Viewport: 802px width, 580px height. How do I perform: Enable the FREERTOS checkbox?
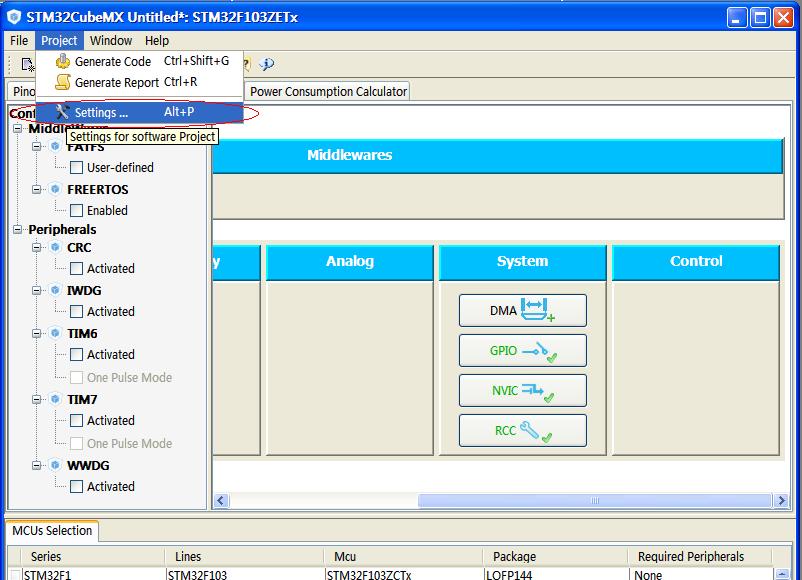(x=76, y=211)
